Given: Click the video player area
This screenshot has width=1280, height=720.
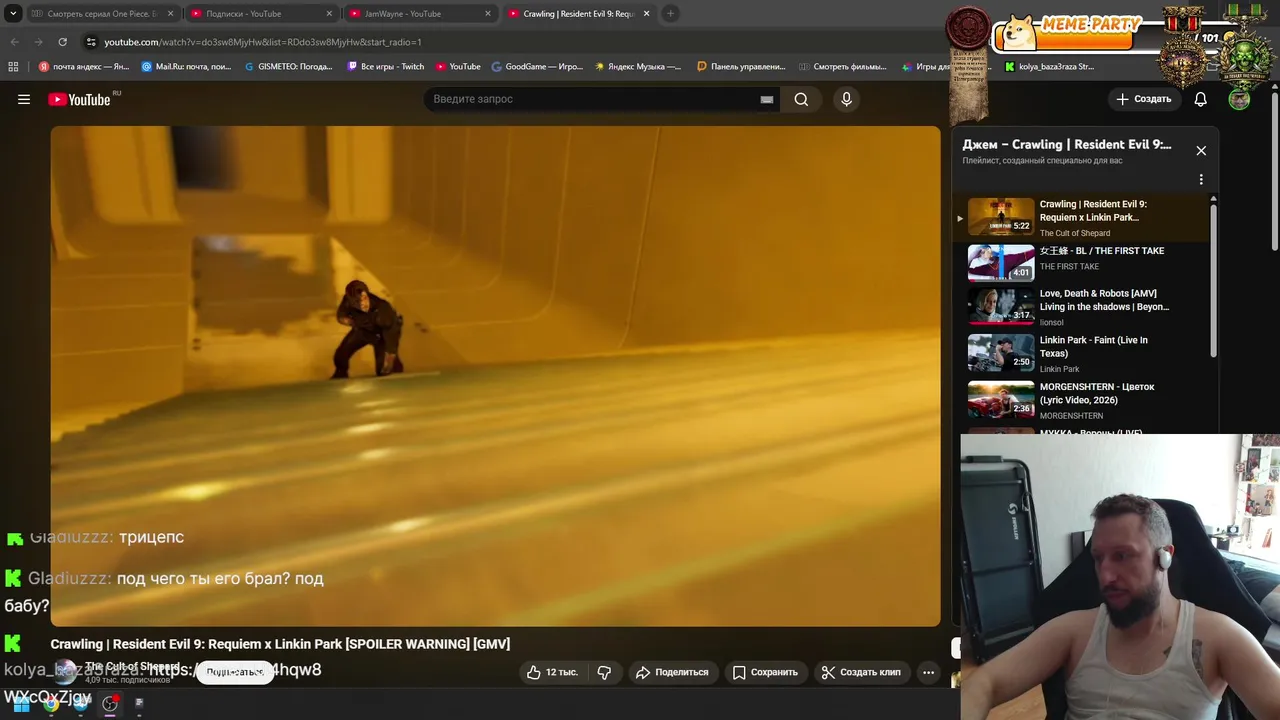Looking at the screenshot, I should click(495, 376).
